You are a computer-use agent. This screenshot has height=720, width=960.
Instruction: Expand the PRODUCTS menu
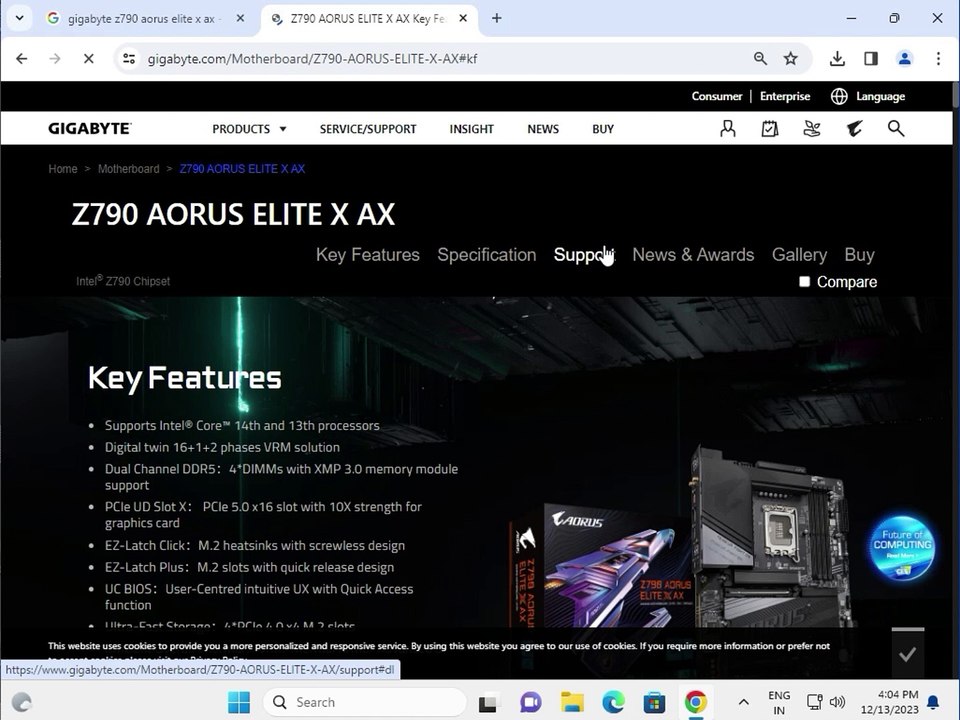click(x=249, y=129)
